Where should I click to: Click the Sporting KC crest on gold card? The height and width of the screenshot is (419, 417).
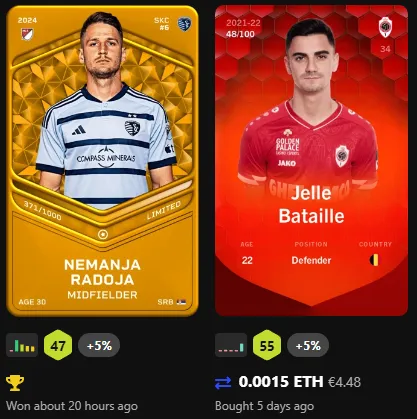pyautogui.click(x=184, y=24)
